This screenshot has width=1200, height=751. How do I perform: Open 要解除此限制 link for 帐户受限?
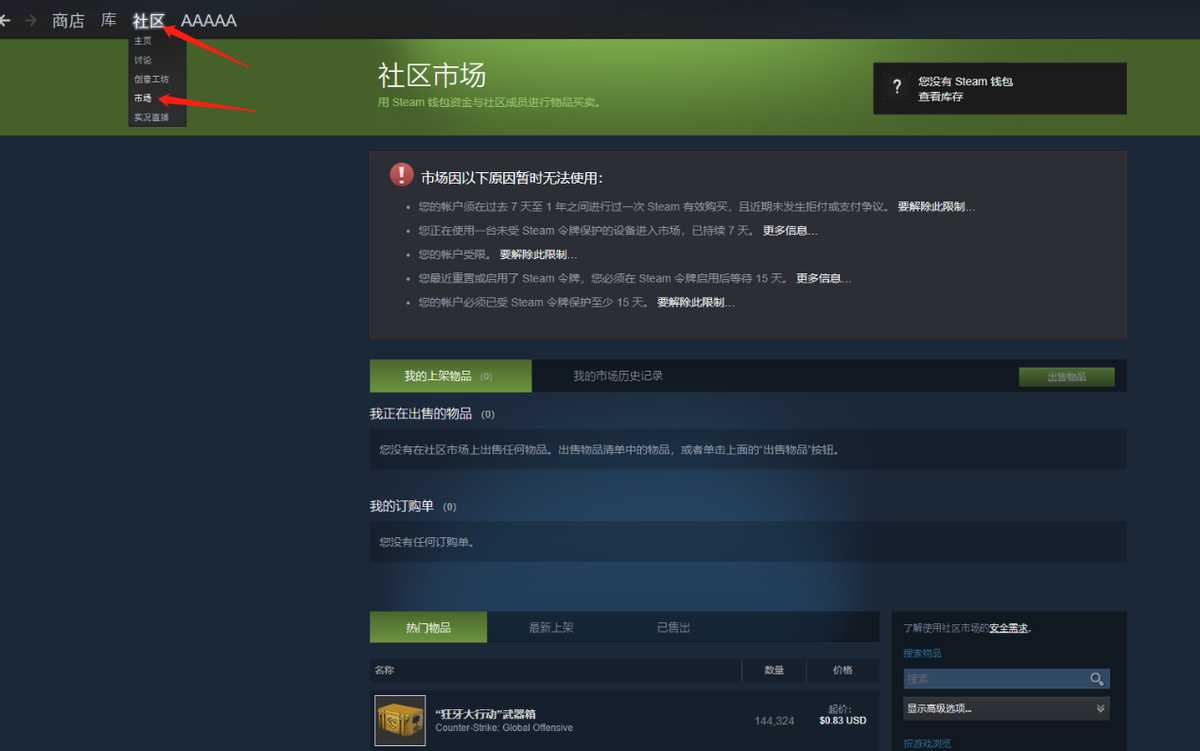538,255
